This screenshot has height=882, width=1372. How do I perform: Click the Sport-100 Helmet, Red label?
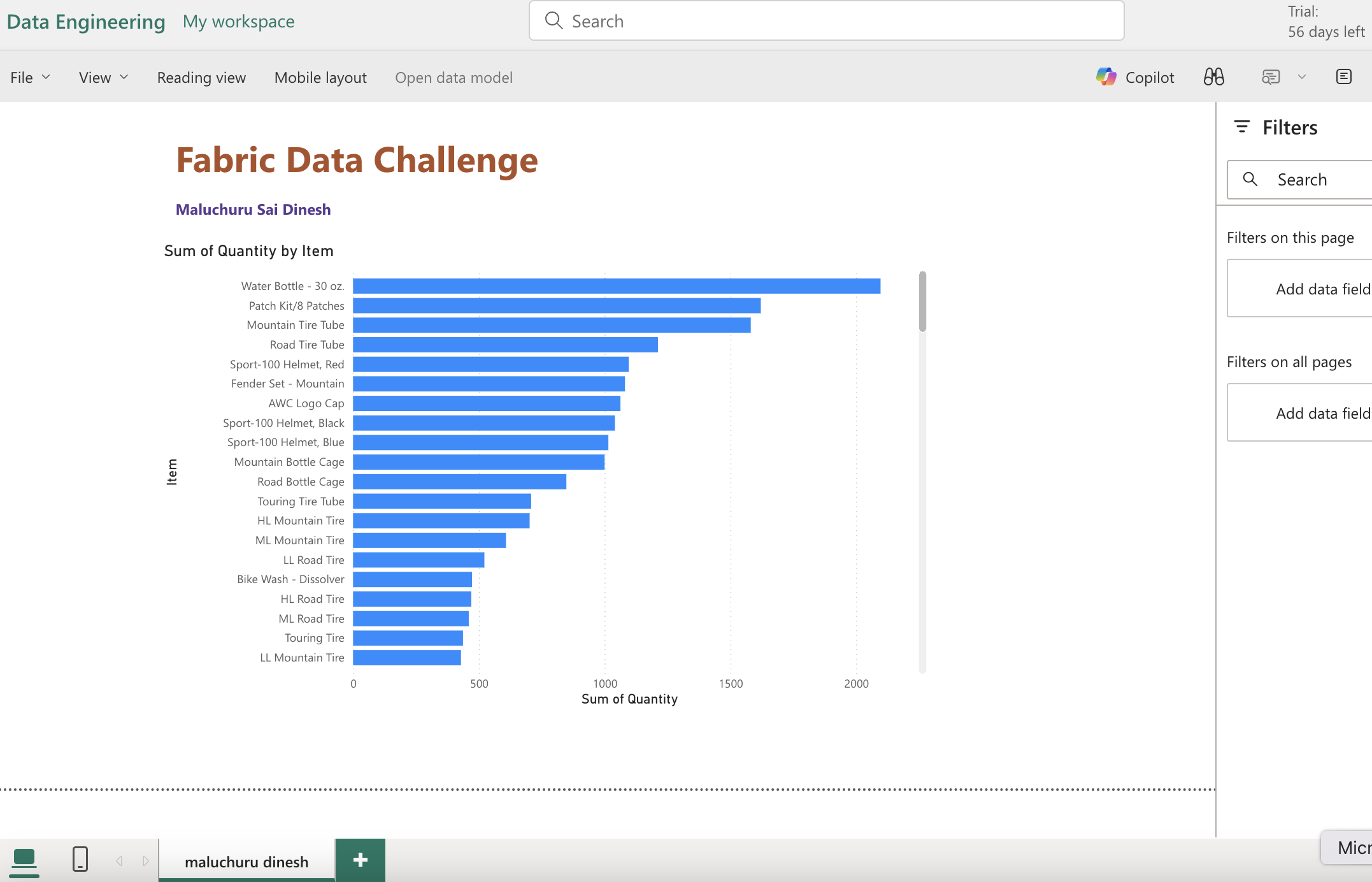click(x=287, y=365)
